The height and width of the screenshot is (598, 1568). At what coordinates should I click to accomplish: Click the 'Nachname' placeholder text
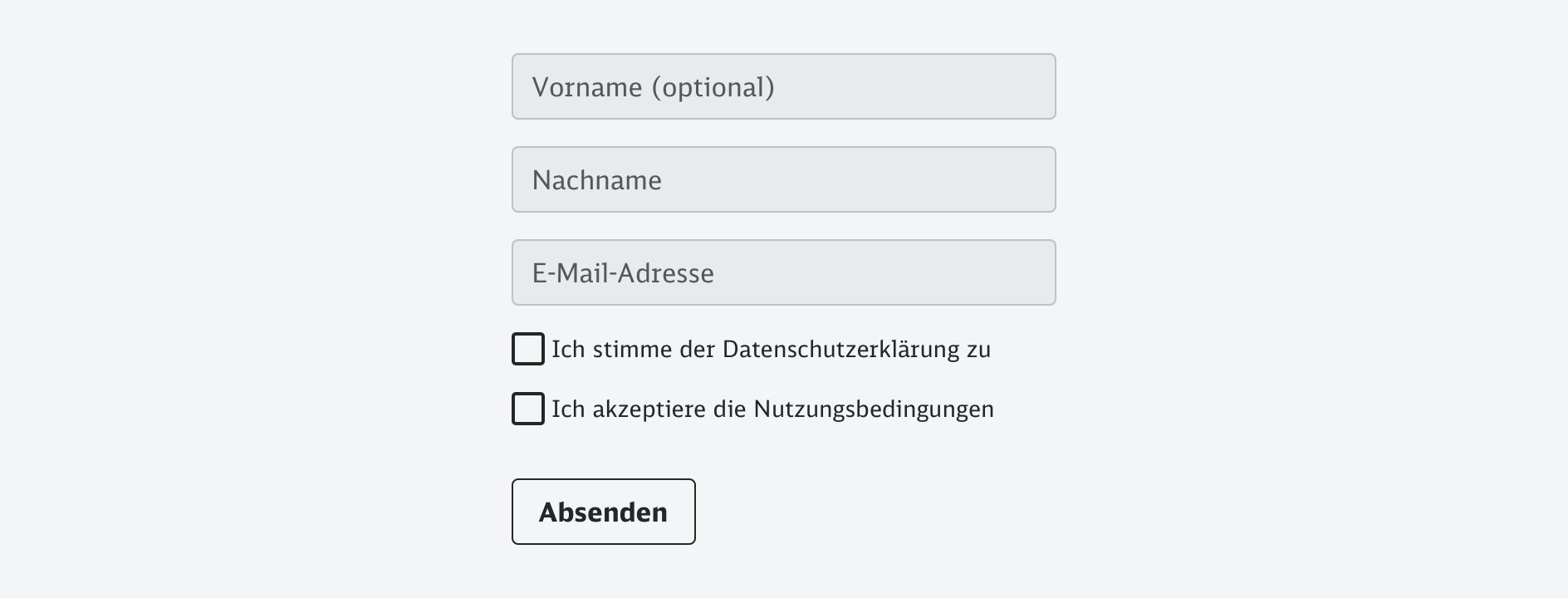(x=596, y=180)
